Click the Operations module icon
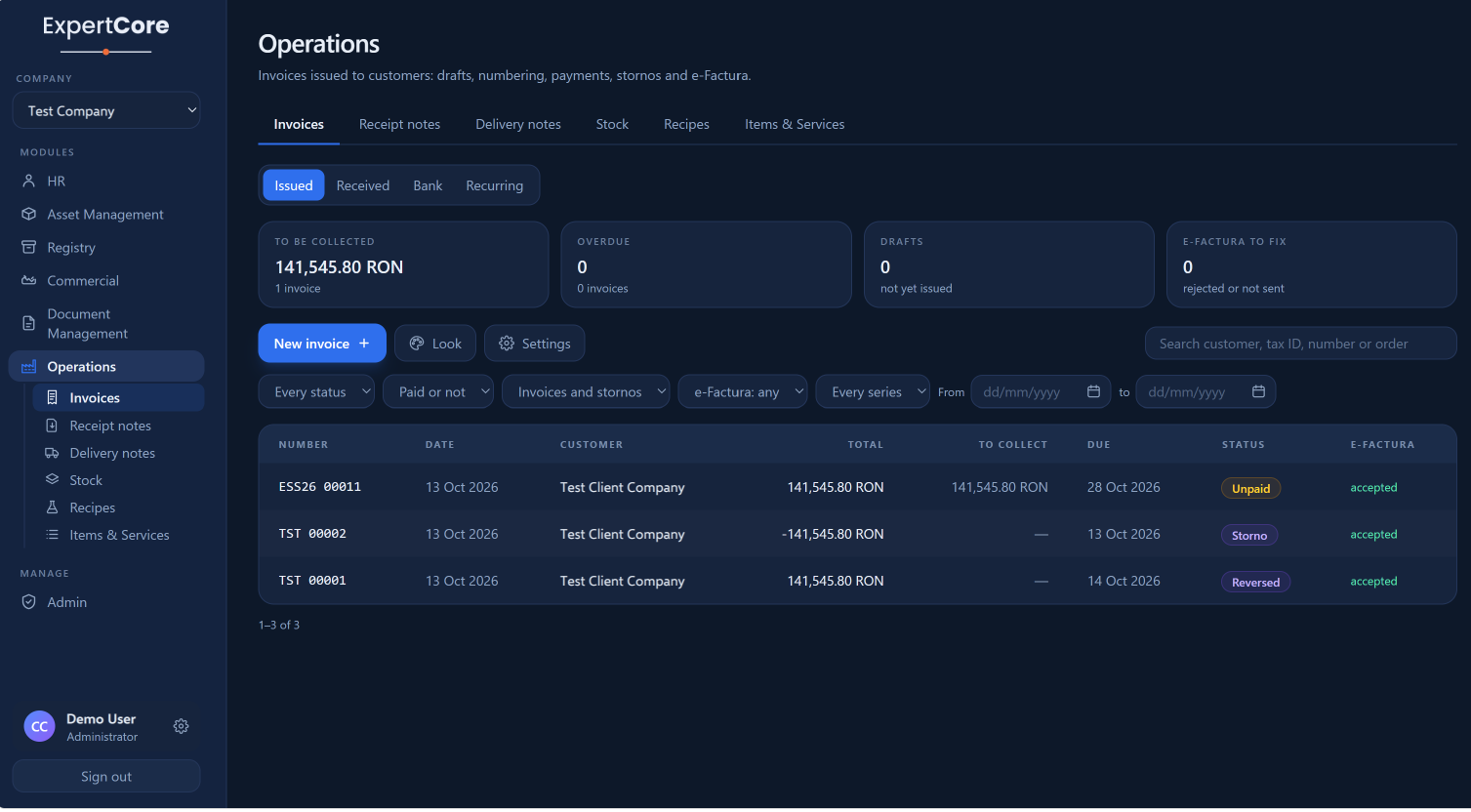1471x812 pixels. click(29, 367)
